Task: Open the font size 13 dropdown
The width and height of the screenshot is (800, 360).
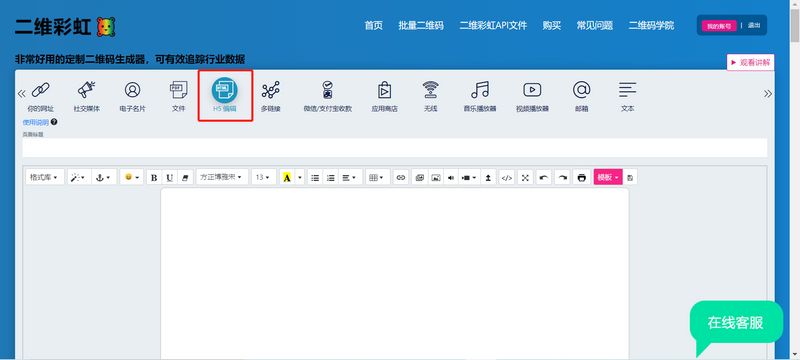Action: (263, 177)
